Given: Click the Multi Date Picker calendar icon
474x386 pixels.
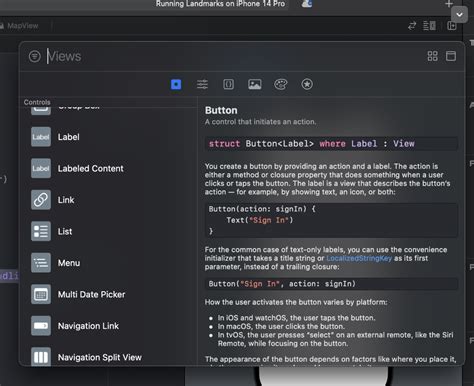Looking at the screenshot, I should 41,294.
